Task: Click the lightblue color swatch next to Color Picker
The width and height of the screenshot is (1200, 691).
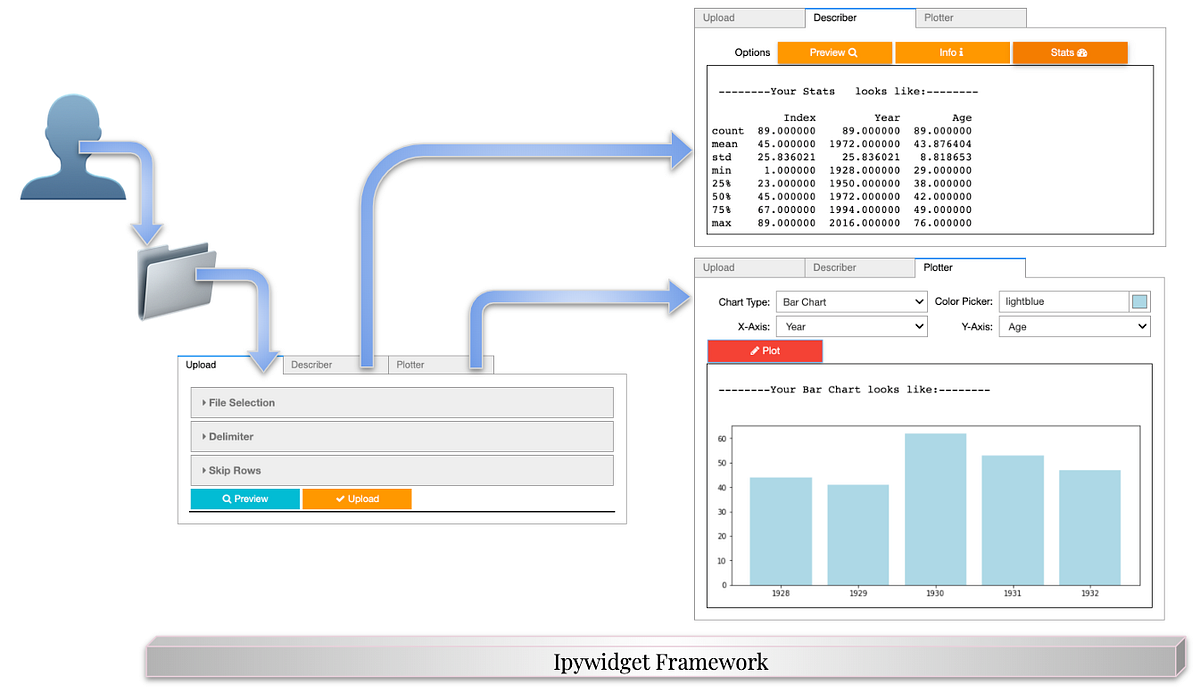Action: (1142, 301)
